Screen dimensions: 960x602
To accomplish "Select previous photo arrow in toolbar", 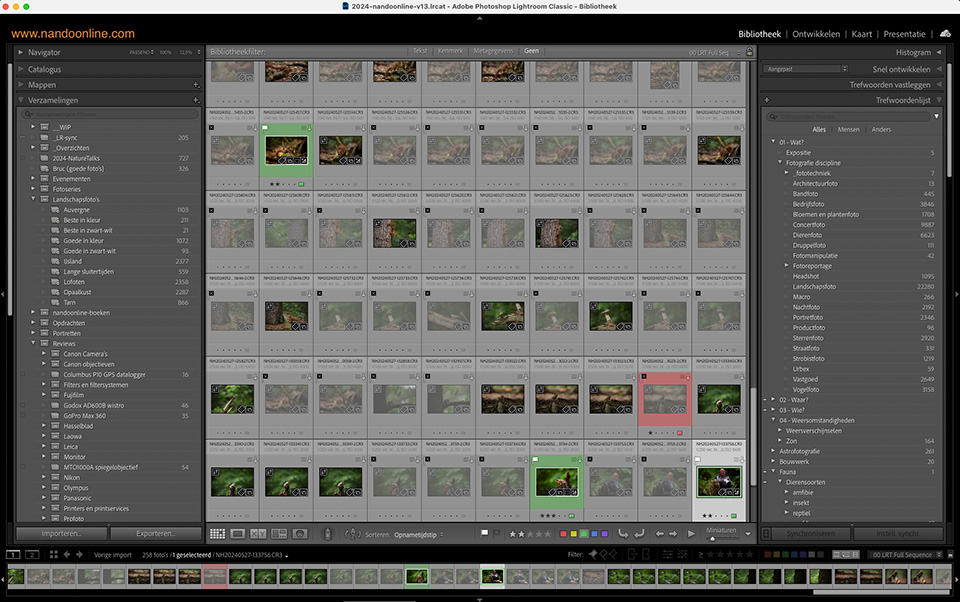I will coord(659,534).
